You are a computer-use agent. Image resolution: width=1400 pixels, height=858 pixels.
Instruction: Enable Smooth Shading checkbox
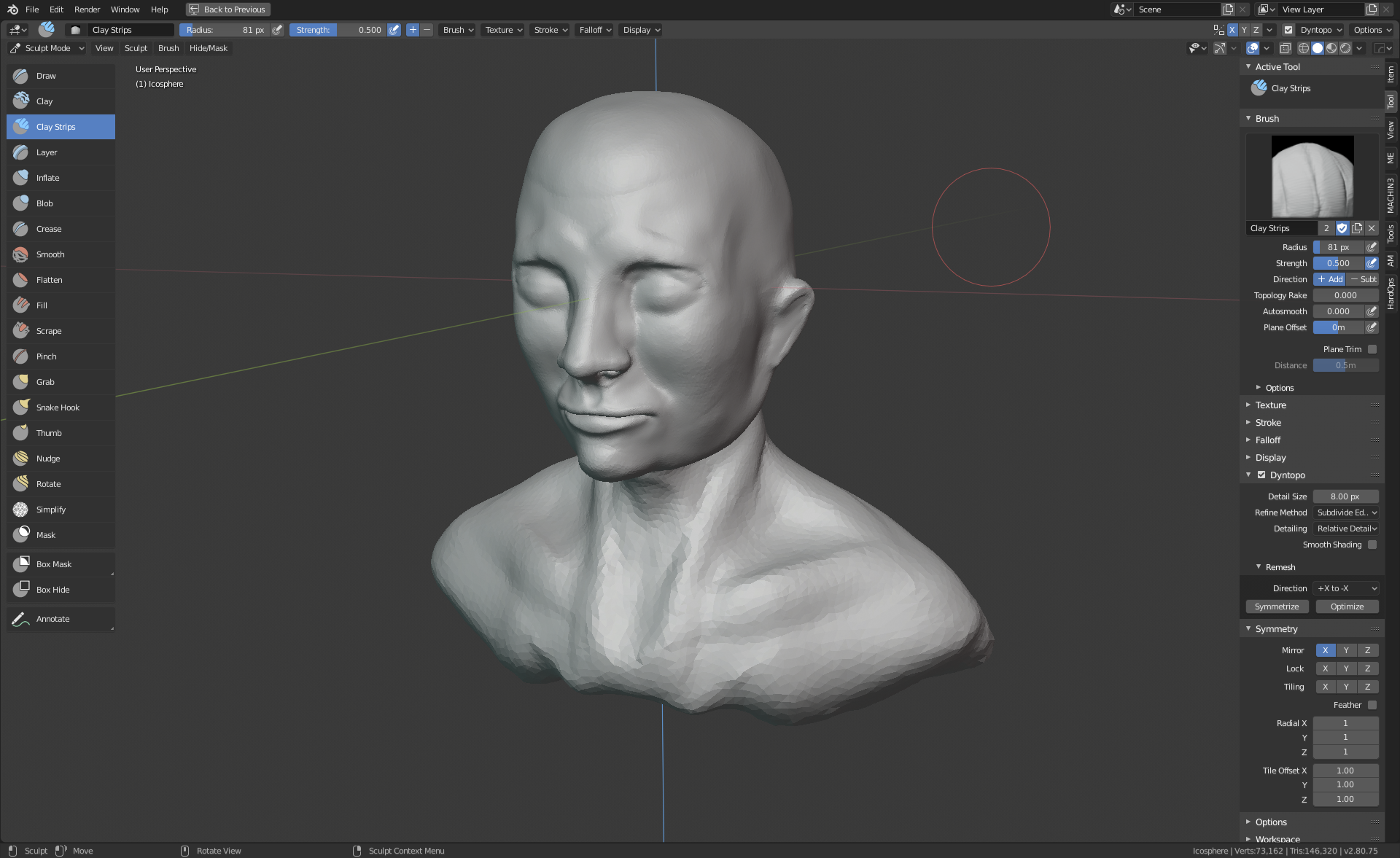pyautogui.click(x=1372, y=545)
